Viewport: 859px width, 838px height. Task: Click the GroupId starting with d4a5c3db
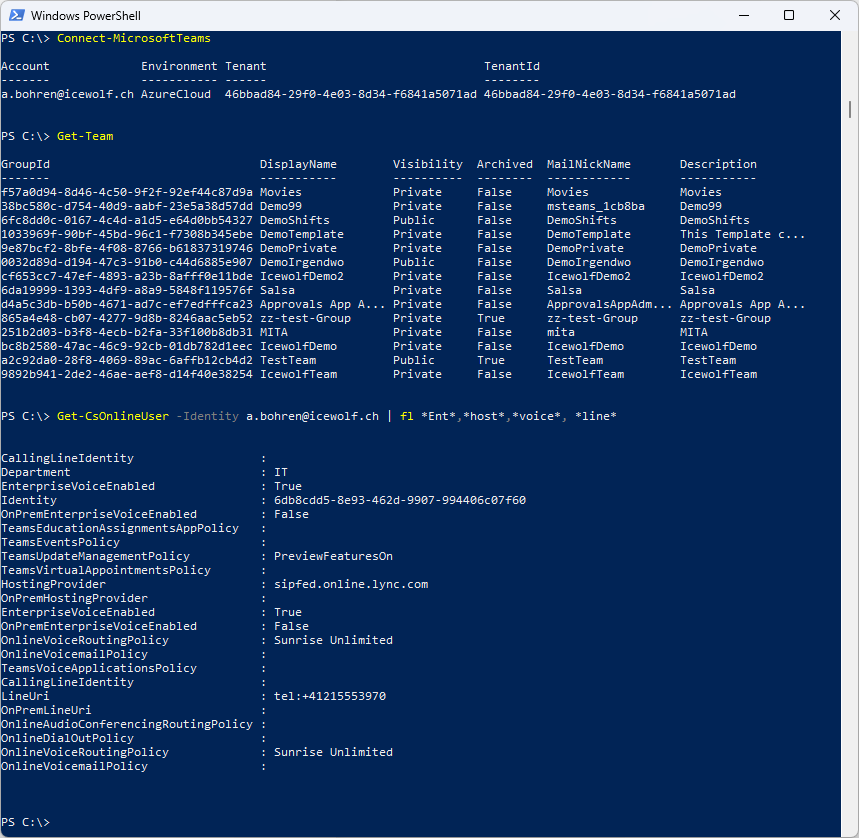click(127, 305)
